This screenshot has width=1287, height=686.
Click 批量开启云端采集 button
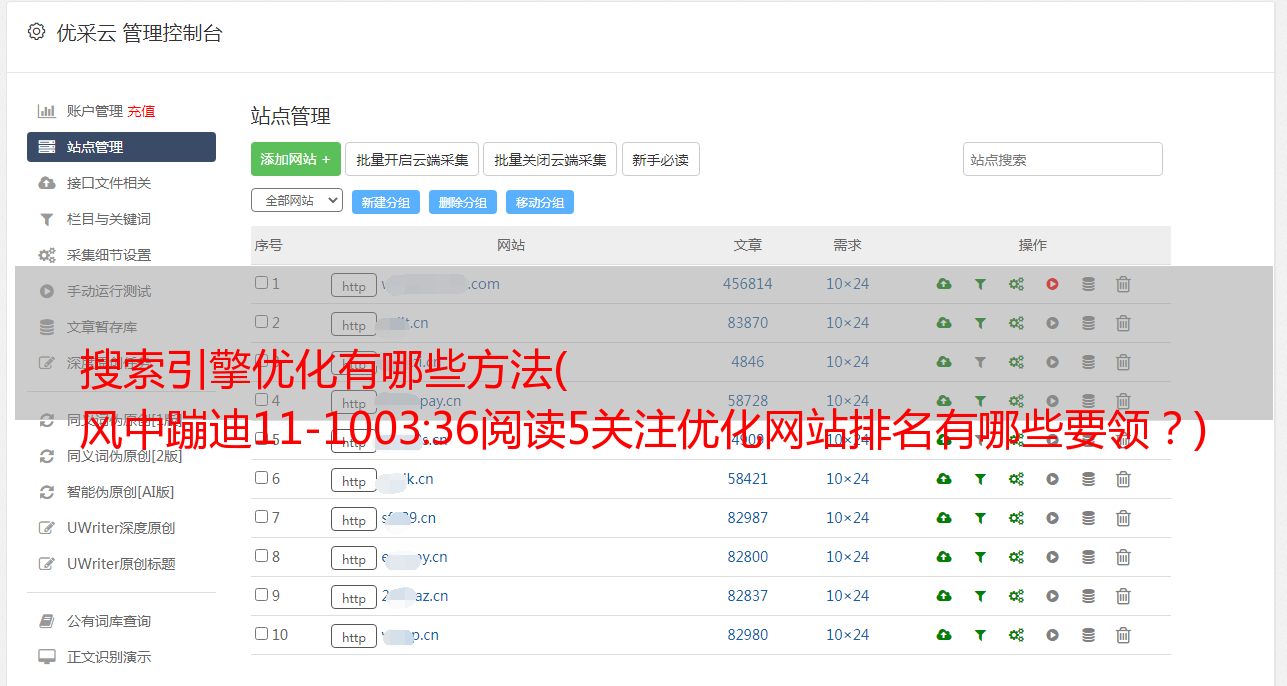coord(412,159)
